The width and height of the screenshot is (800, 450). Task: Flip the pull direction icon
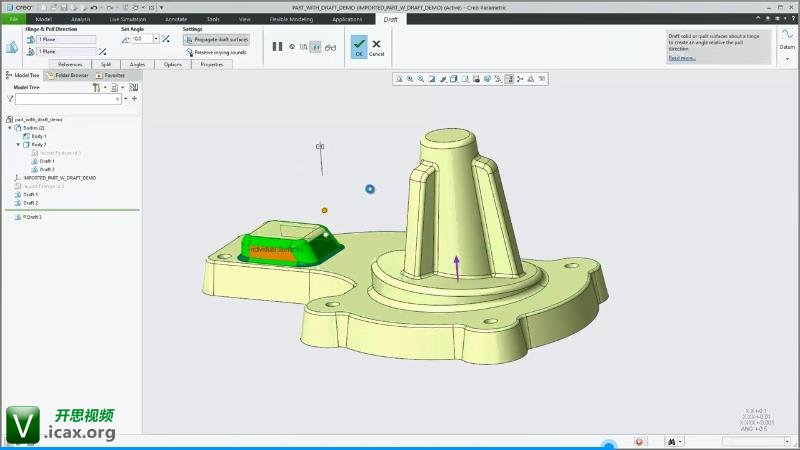coord(103,51)
